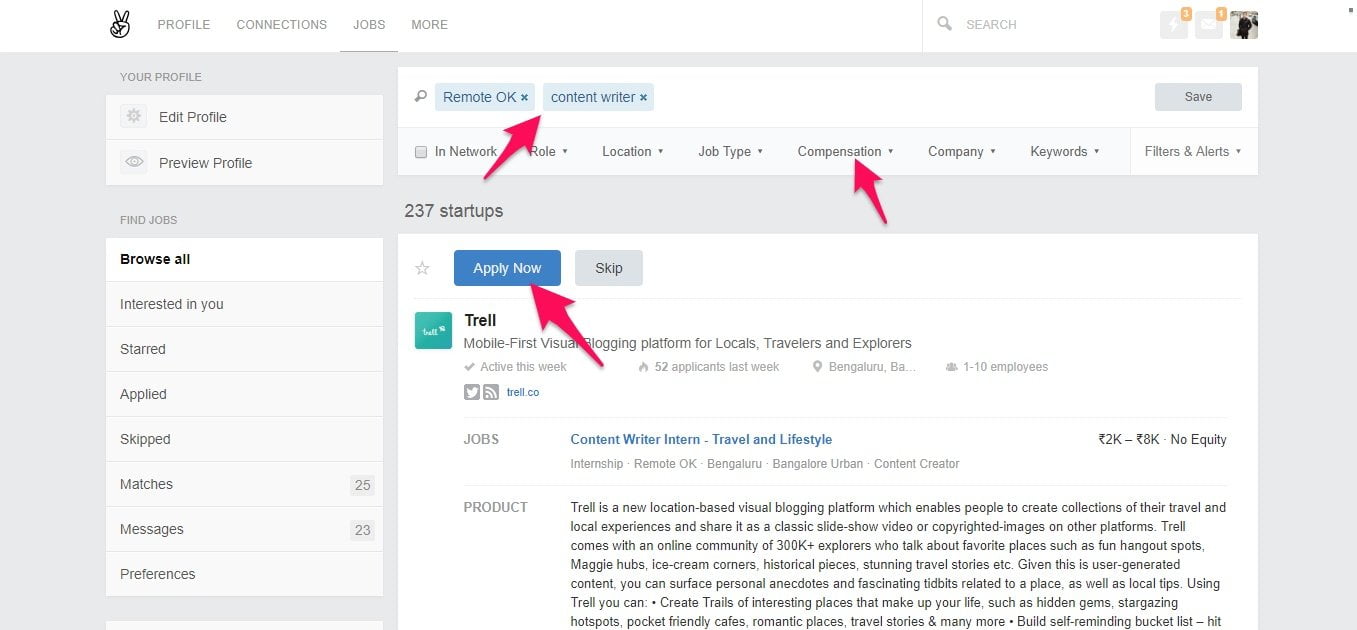The image size is (1357, 630).
Task: Click the Remote OK tag label
Action: point(479,97)
